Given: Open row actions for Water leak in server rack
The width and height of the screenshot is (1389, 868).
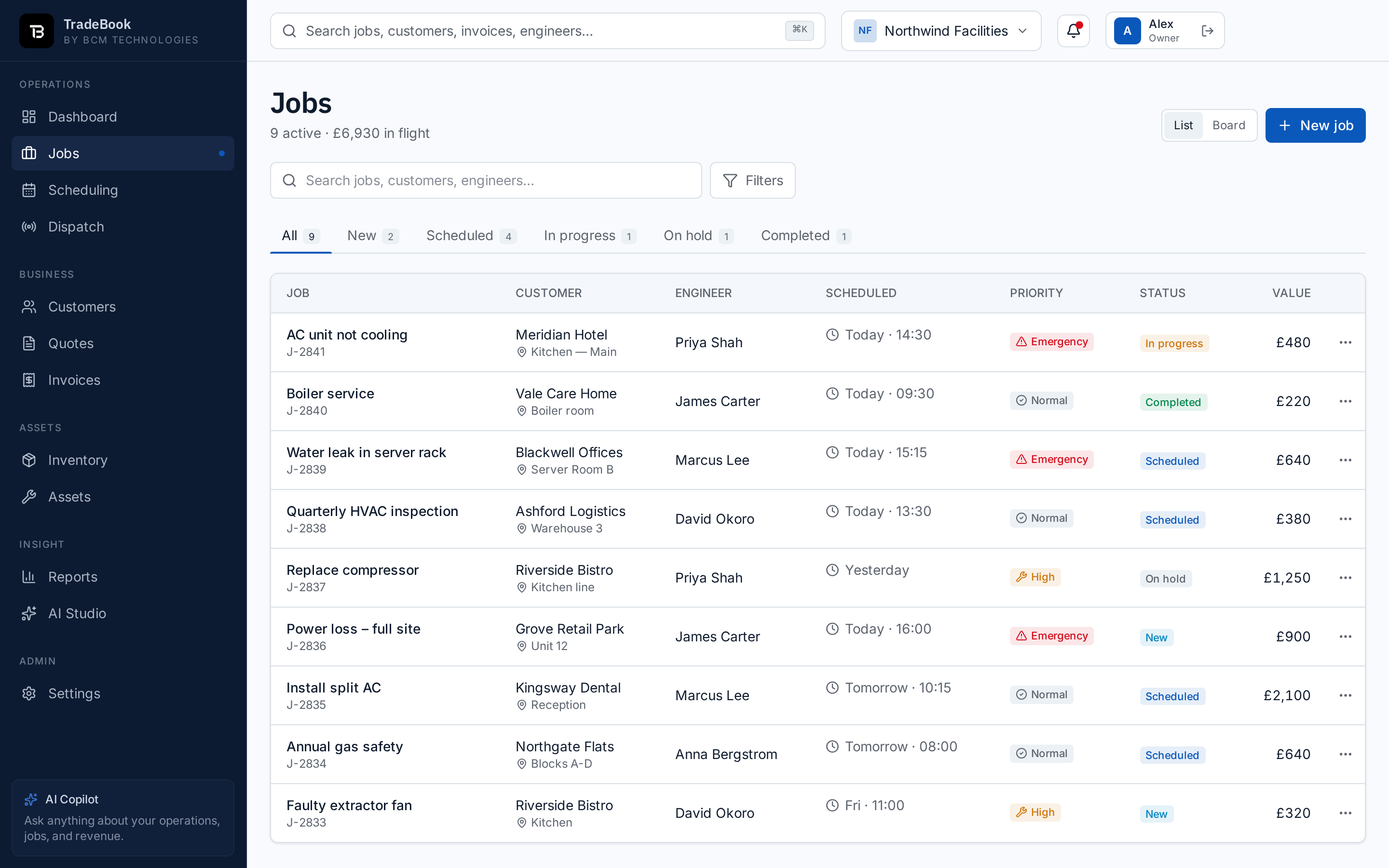Looking at the screenshot, I should (x=1346, y=461).
